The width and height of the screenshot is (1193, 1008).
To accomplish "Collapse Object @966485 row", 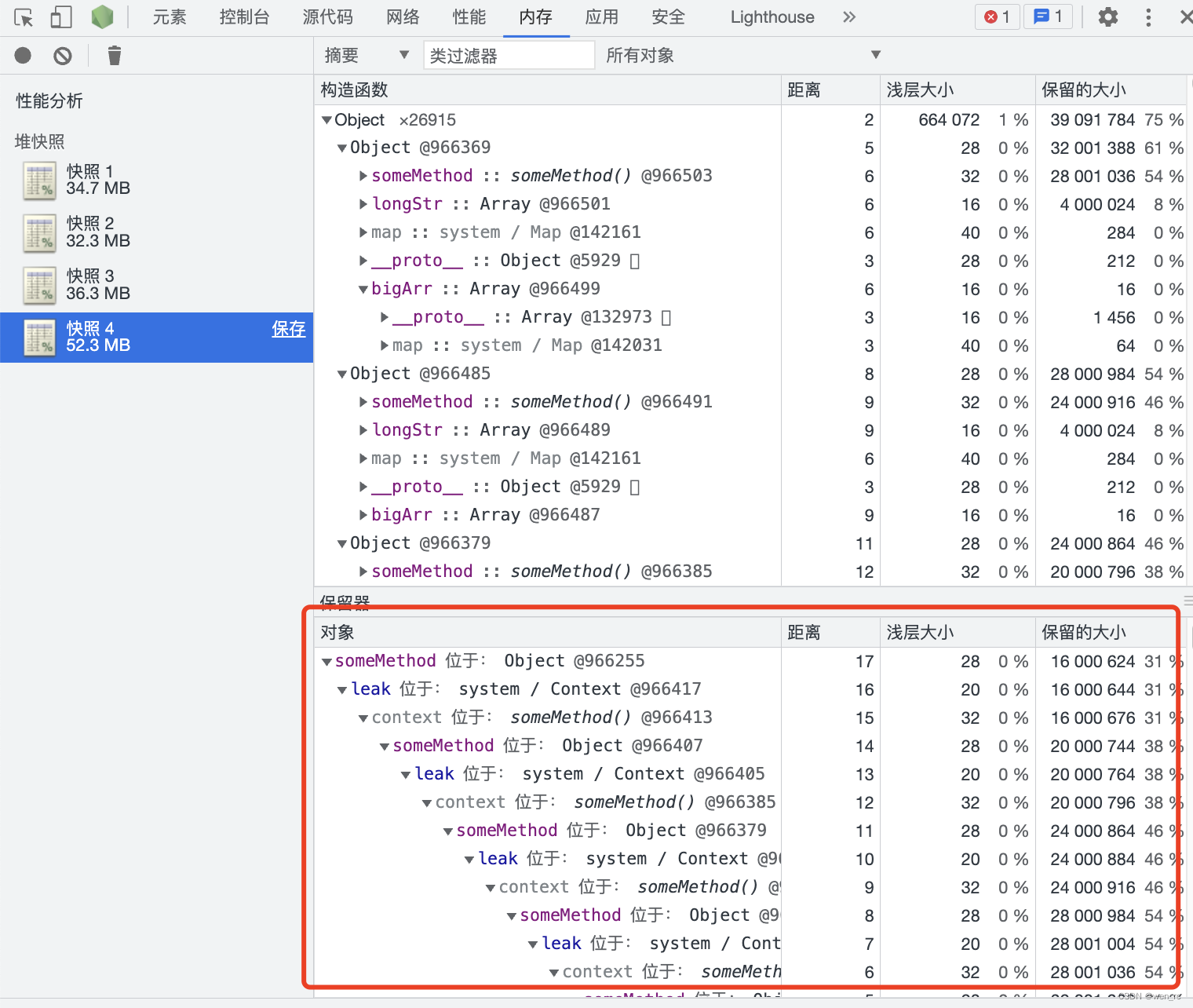I will pyautogui.click(x=342, y=374).
